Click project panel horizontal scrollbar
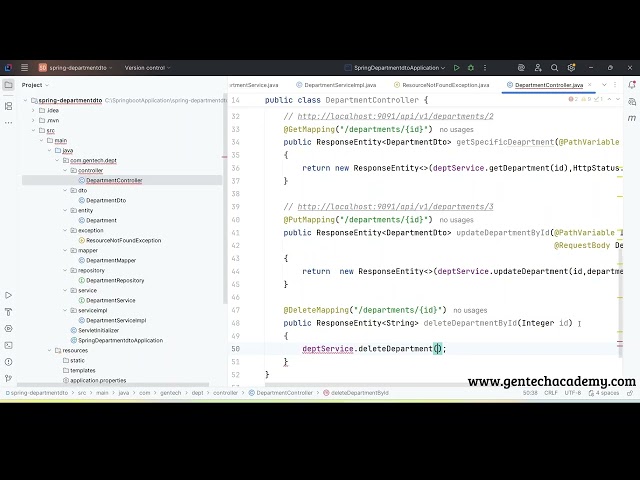Screen dimensions: 640x480 point(113,385)
